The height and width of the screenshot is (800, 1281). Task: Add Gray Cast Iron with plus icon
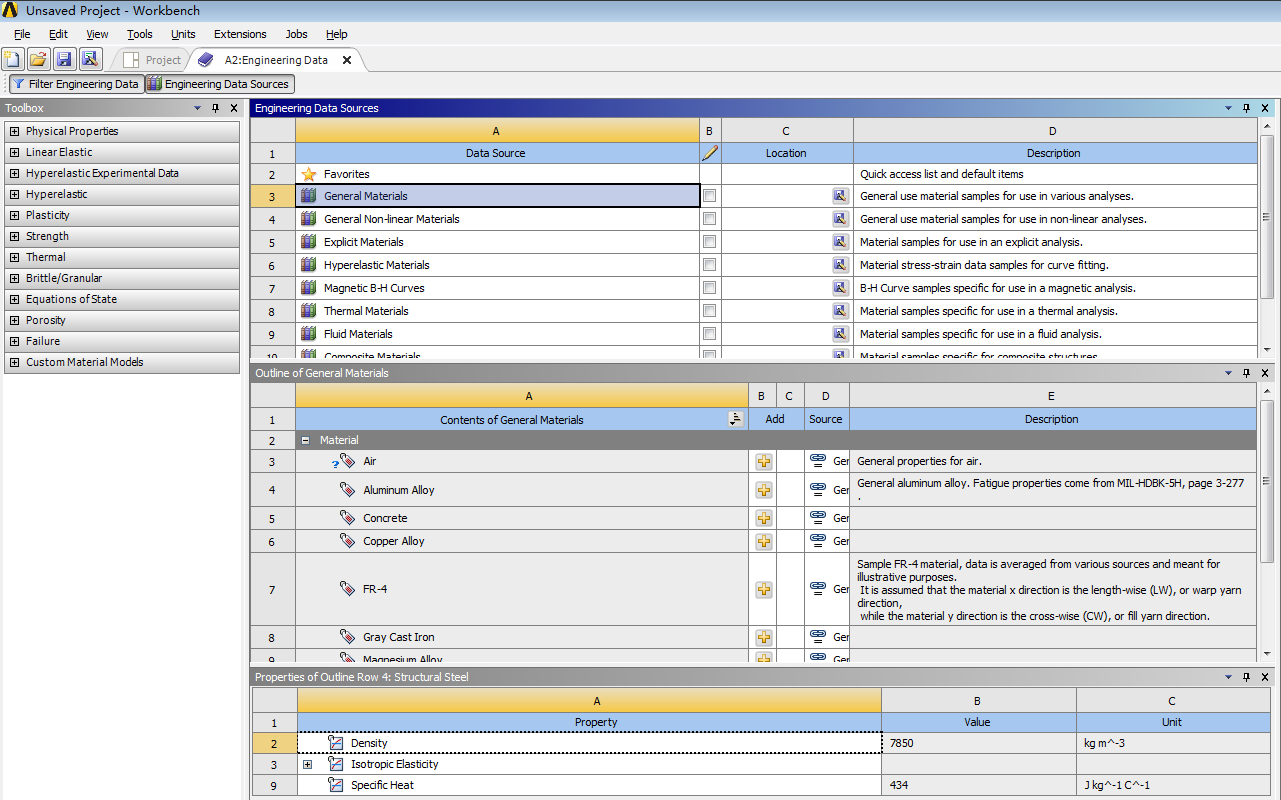click(764, 637)
